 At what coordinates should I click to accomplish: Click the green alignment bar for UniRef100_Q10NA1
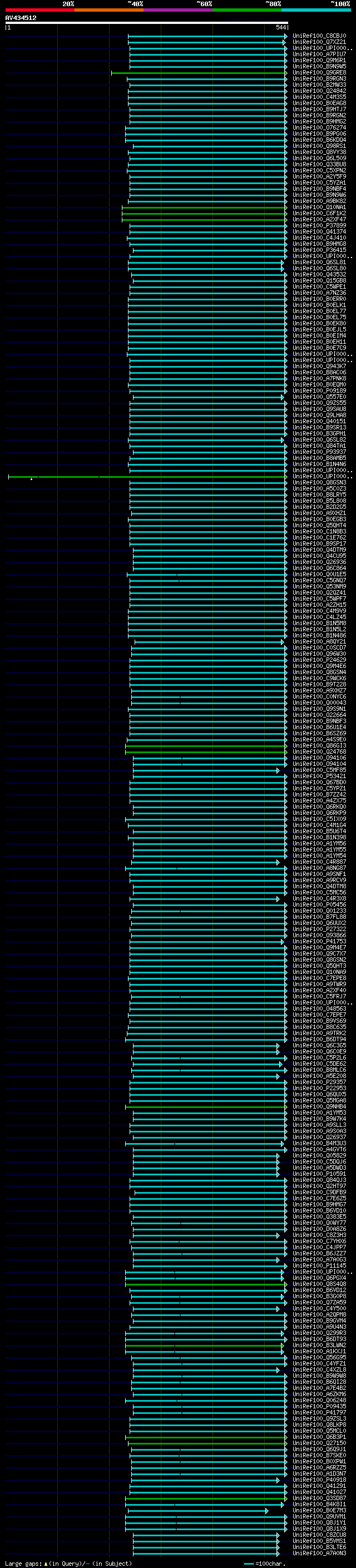click(205, 207)
